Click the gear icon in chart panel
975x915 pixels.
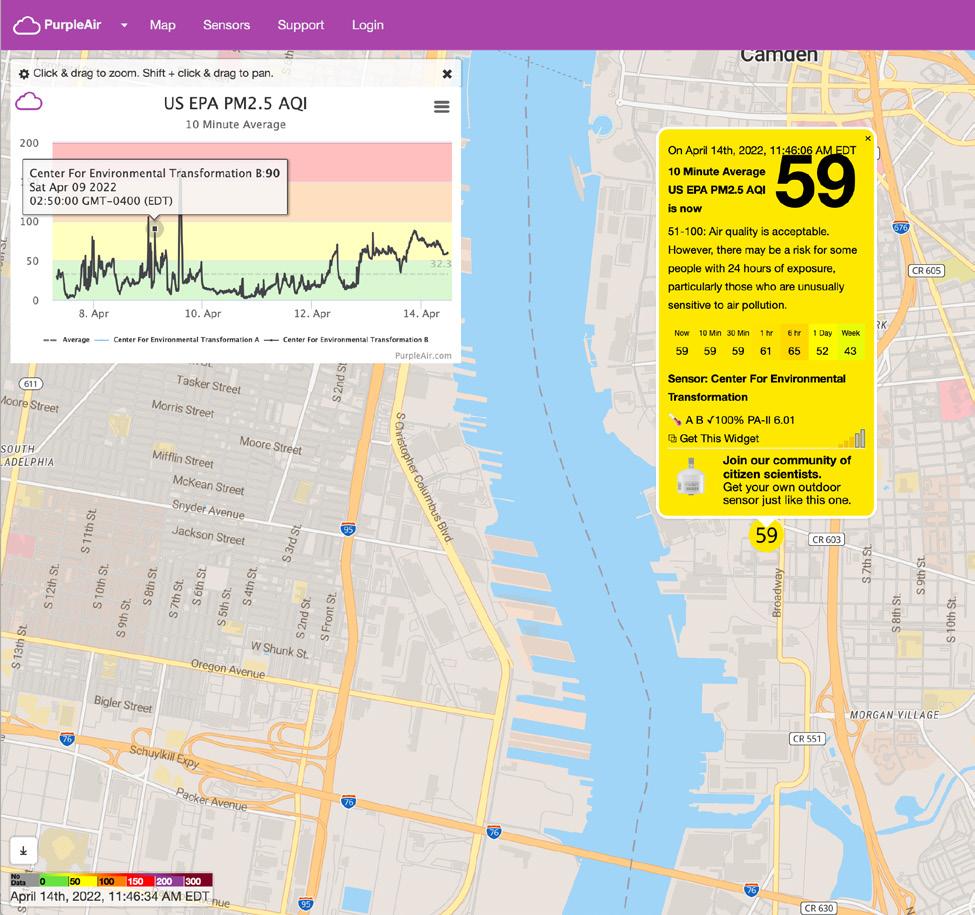click(x=24, y=74)
